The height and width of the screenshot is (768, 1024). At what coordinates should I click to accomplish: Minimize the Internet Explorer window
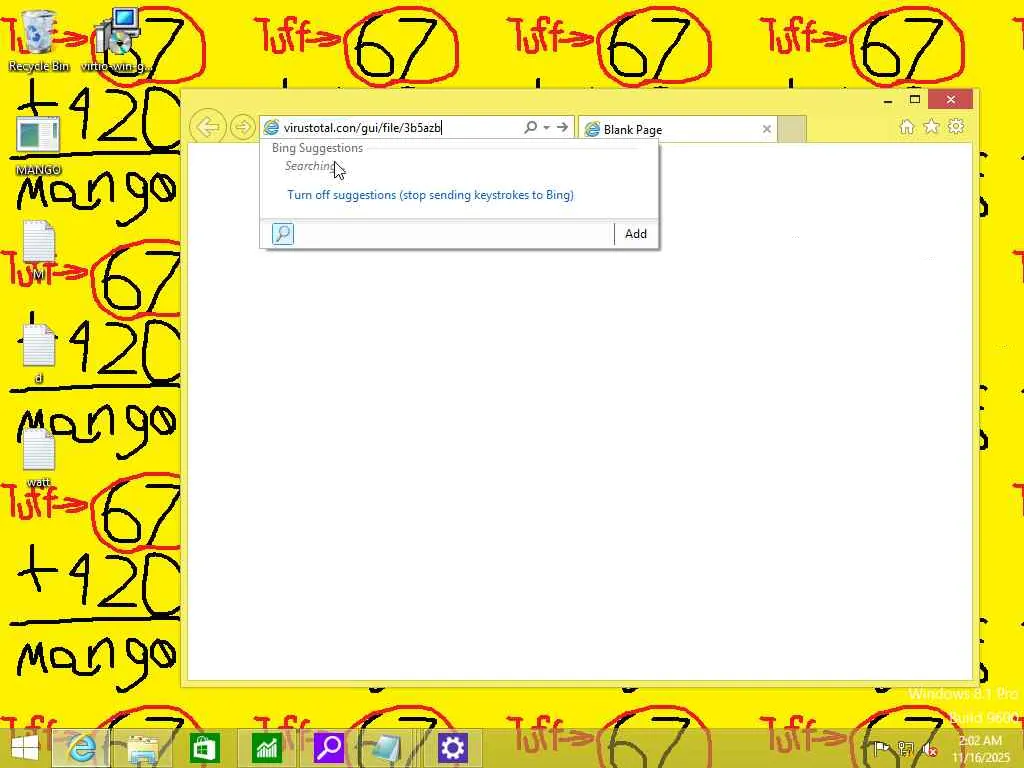[x=888, y=100]
